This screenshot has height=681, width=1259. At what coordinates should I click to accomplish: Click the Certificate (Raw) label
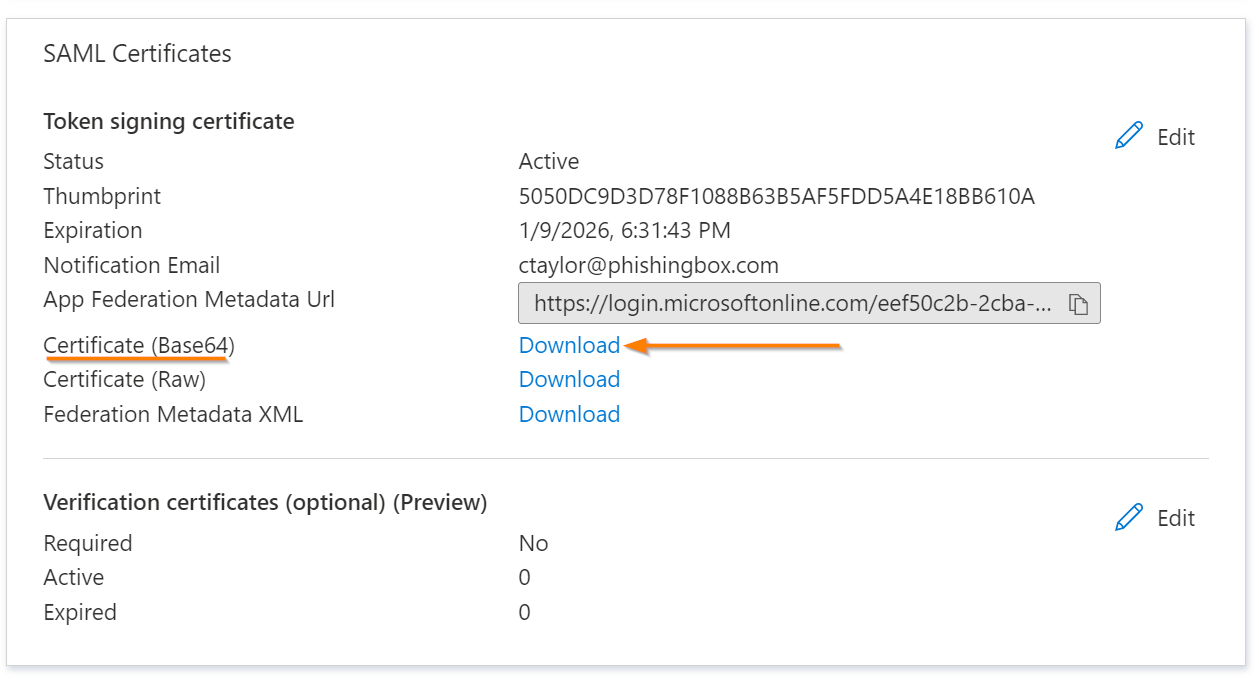(x=124, y=380)
